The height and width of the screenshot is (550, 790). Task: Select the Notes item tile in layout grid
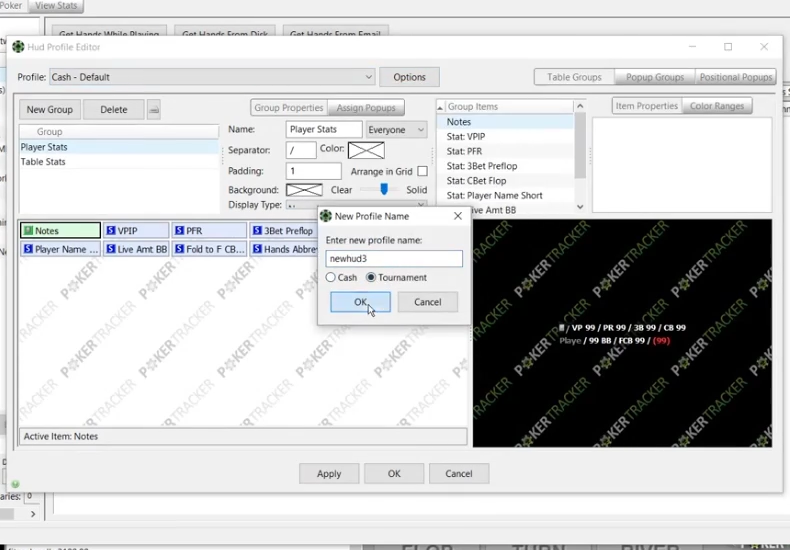[x=60, y=231]
